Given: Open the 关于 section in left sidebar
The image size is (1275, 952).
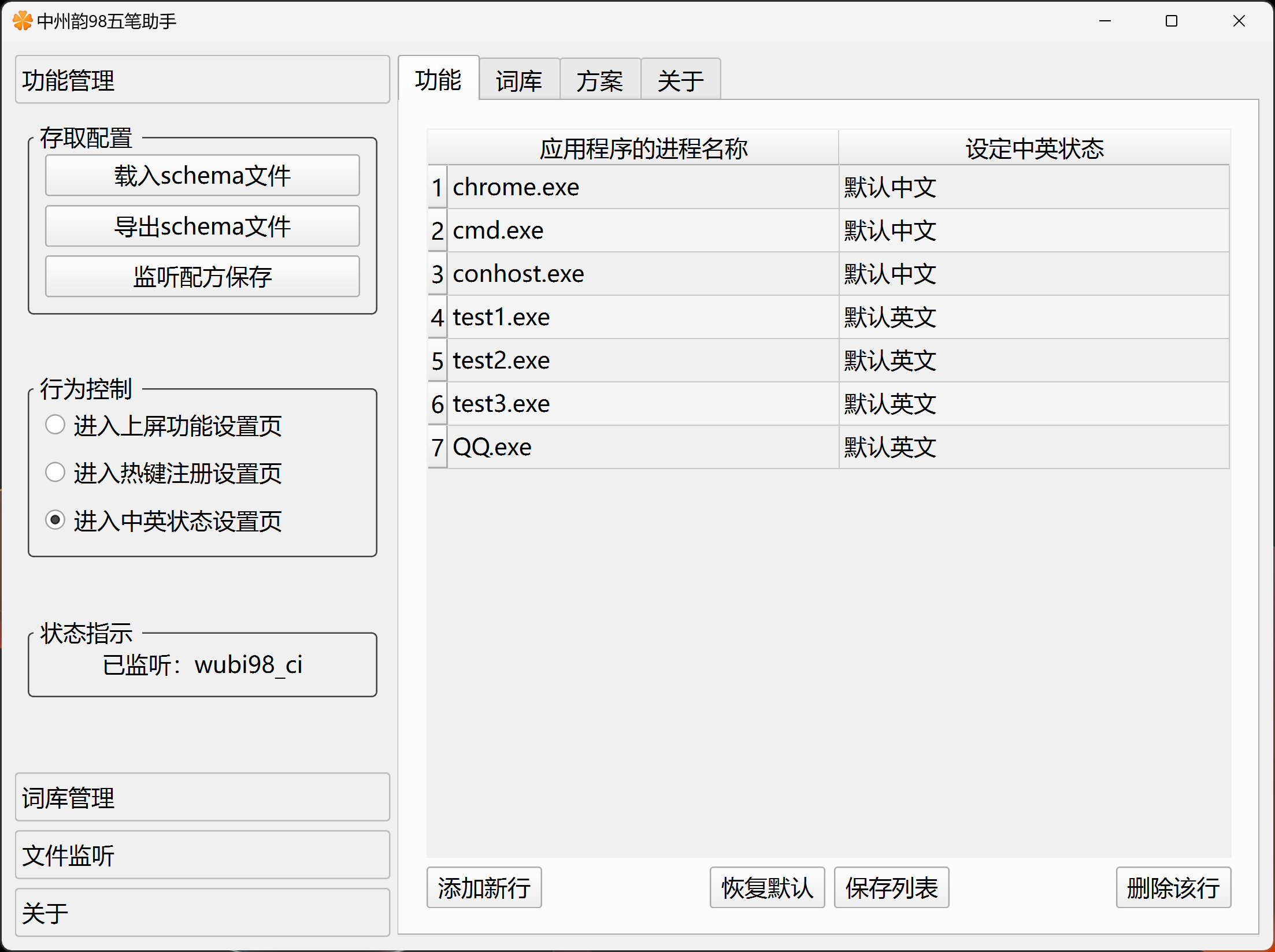Looking at the screenshot, I should [202, 913].
